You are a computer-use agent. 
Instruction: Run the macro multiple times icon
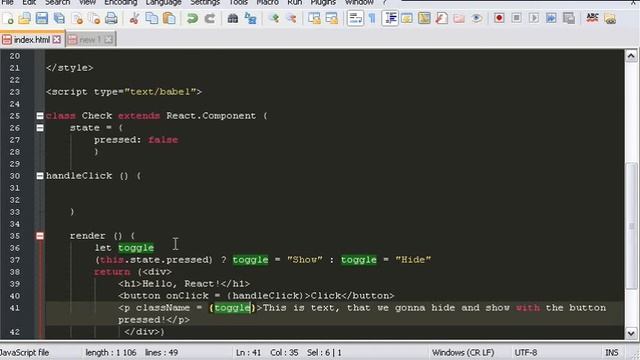coord(551,18)
